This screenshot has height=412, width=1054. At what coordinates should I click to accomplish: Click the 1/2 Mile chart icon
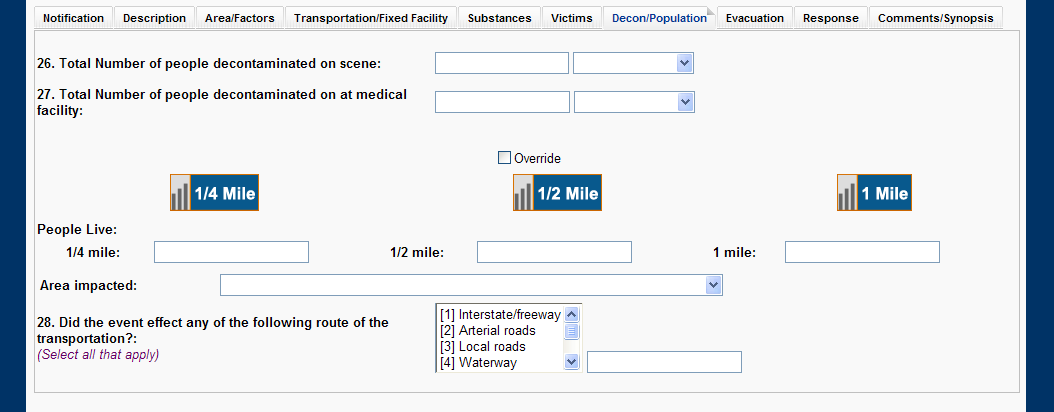(557, 193)
